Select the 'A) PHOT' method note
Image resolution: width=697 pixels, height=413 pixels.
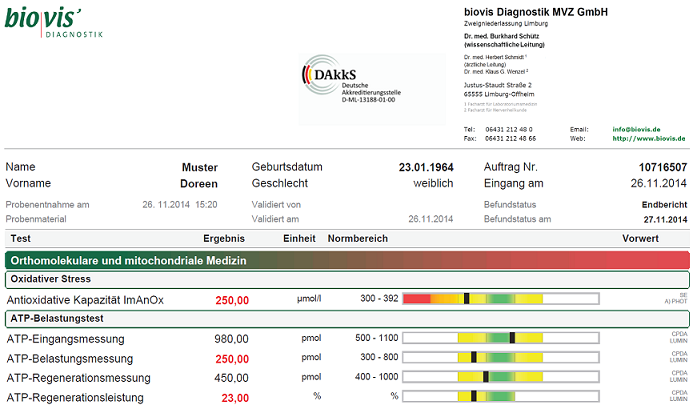click(x=676, y=301)
